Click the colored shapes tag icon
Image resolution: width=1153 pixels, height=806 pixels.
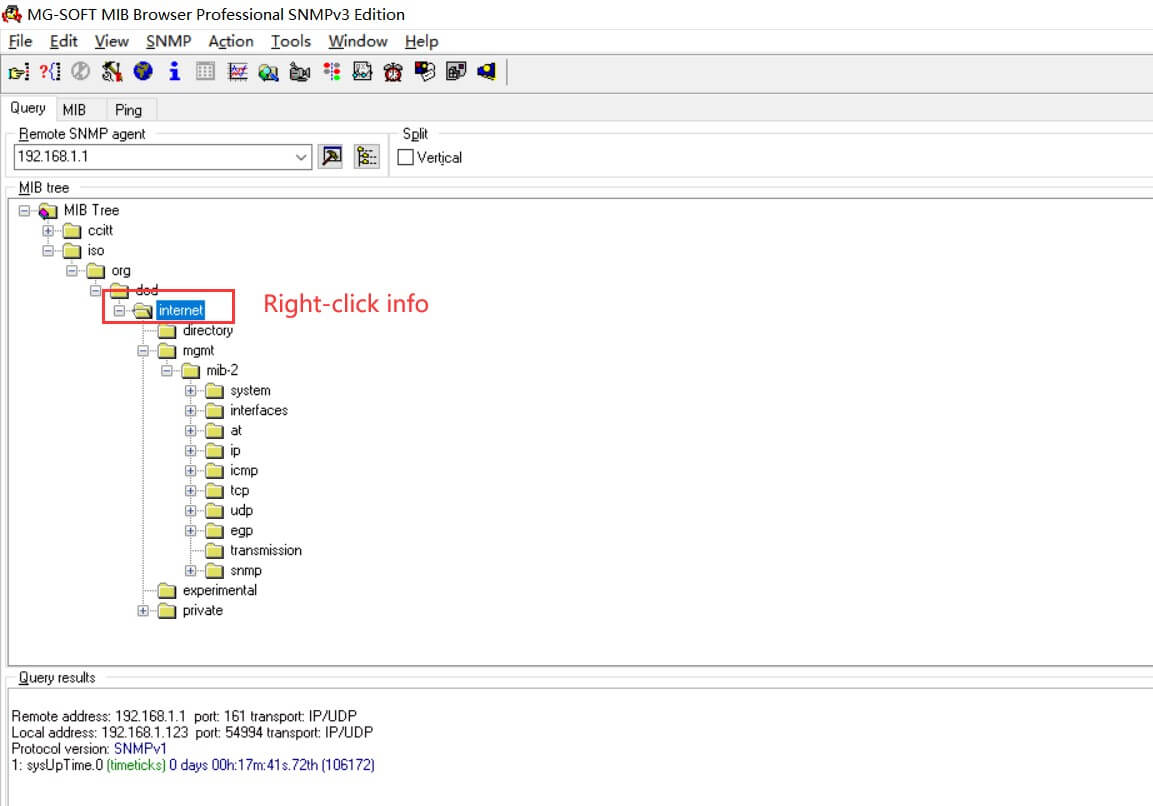pos(425,72)
